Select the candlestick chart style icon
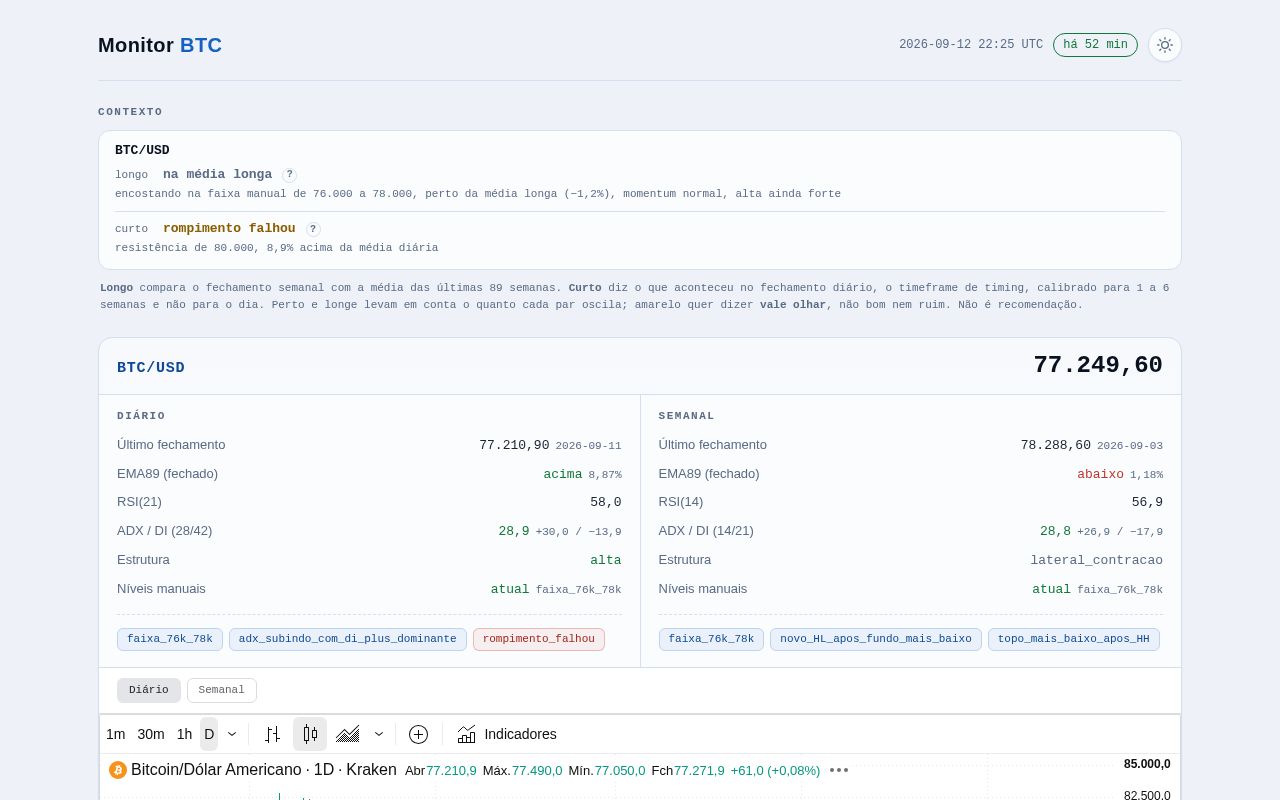Viewport: 1280px width, 800px height. pyautogui.click(x=310, y=734)
